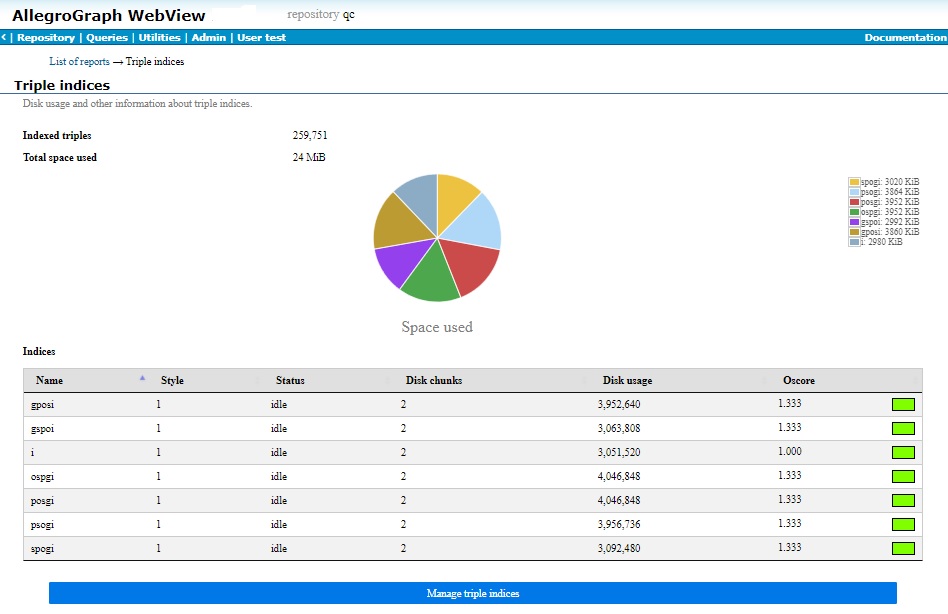Viewport: 948px width, 614px height.
Task: Click the green Oscore indicator for spogi
Action: coord(903,548)
